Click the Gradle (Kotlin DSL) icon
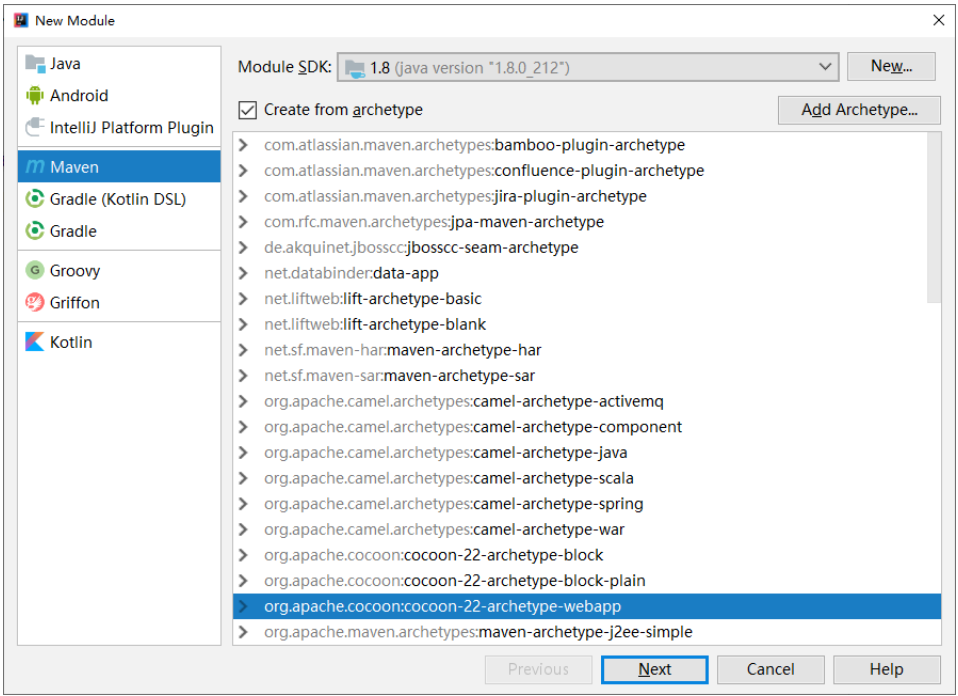958x696 pixels. pos(35,199)
